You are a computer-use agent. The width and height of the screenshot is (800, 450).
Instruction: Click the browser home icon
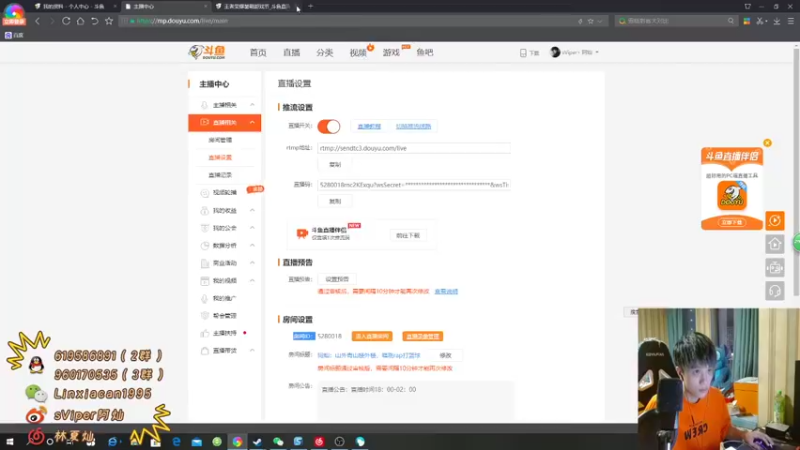click(80, 21)
